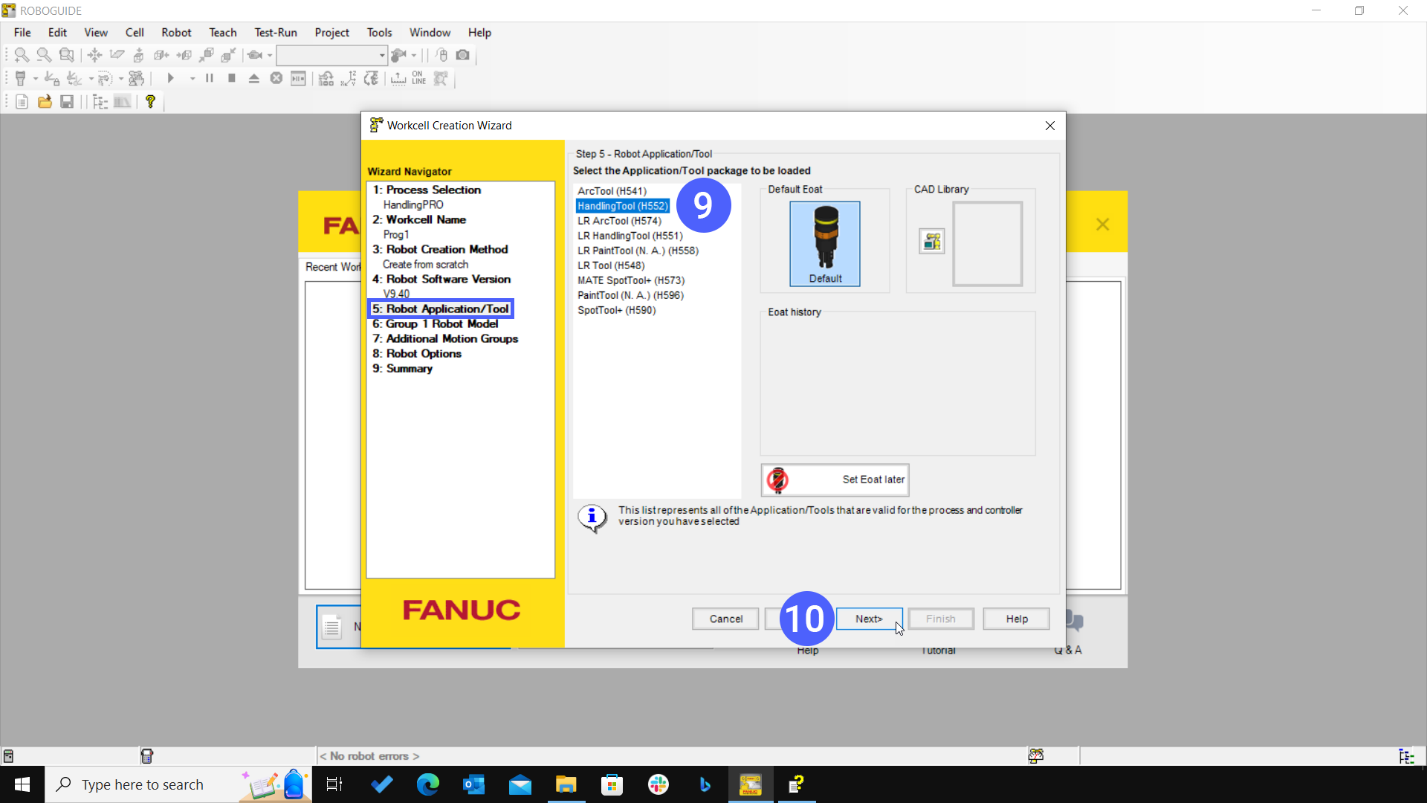This screenshot has width=1427, height=803.
Task: Click the yellow question mark toolbar icon
Action: click(150, 101)
